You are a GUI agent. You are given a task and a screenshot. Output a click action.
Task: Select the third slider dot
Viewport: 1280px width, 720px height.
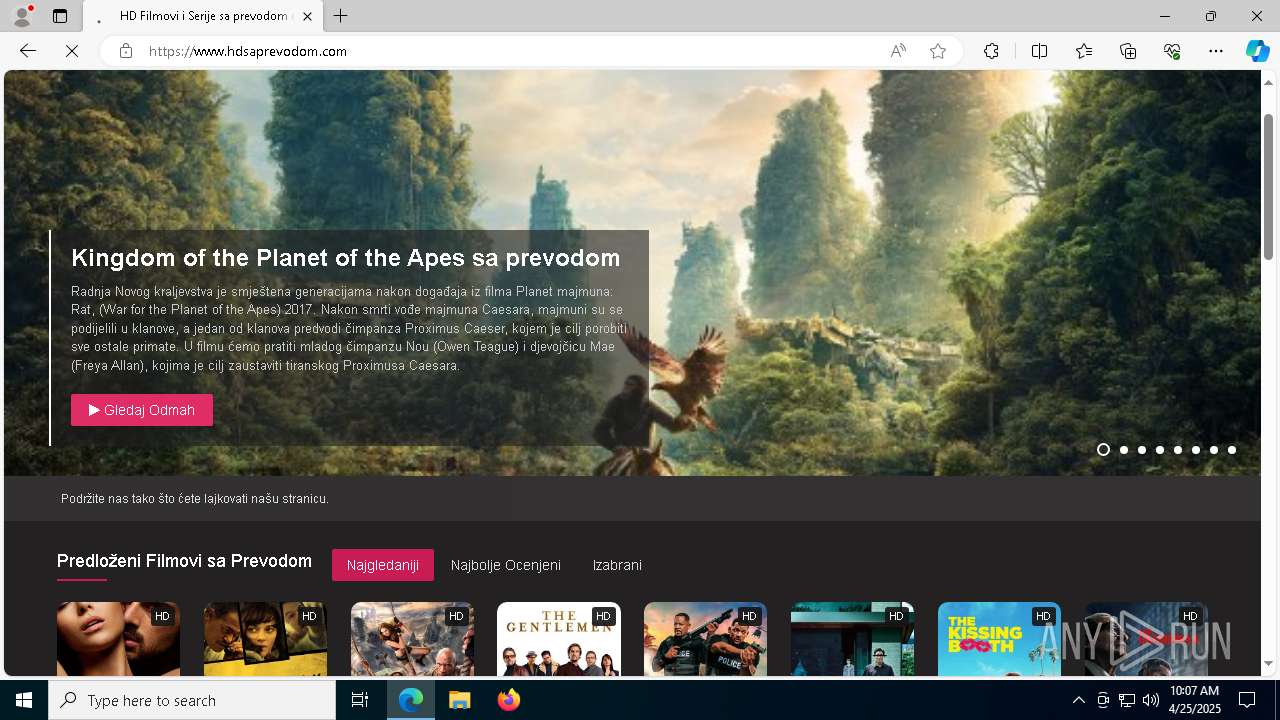1142,450
